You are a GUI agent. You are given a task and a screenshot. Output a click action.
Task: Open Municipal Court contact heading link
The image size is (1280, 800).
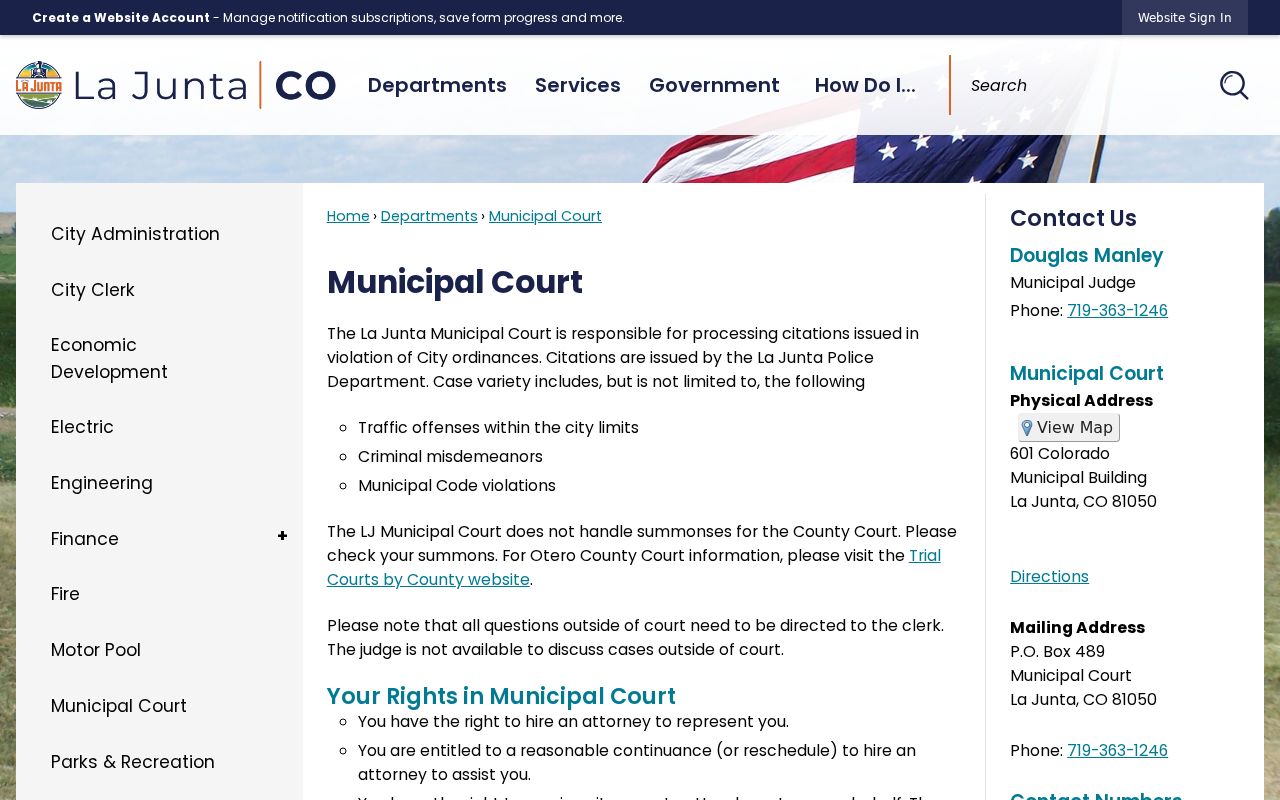click(1086, 374)
